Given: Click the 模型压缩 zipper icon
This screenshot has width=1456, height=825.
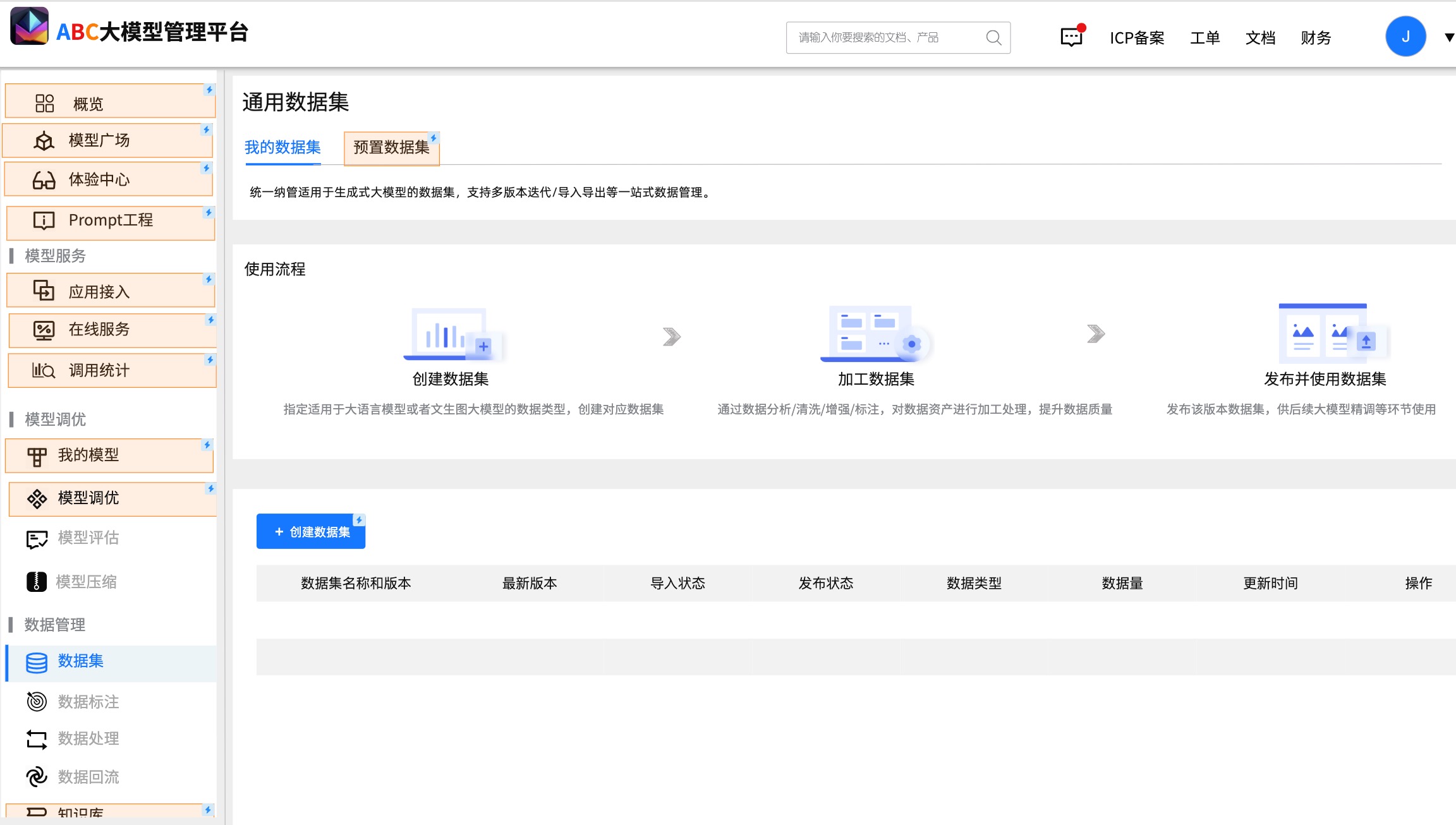Looking at the screenshot, I should (x=37, y=581).
